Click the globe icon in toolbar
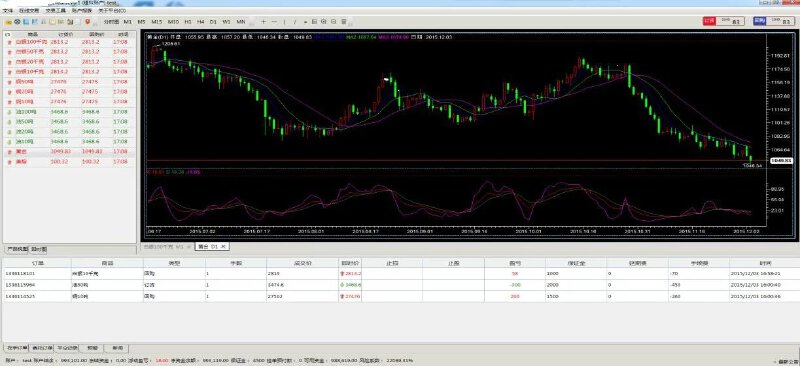Viewport: 800px width, 366px height. click(x=17, y=22)
